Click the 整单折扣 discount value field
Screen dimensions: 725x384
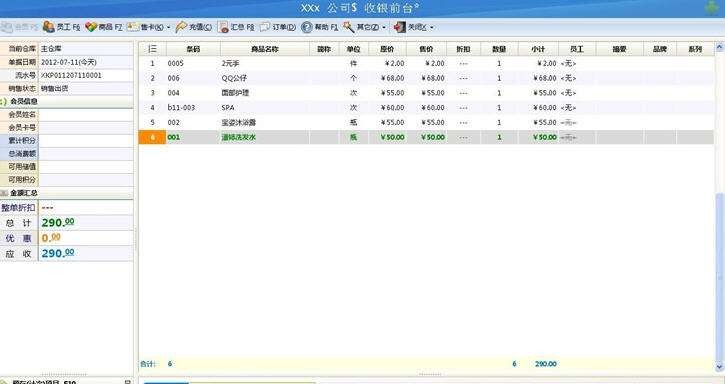(x=86, y=208)
